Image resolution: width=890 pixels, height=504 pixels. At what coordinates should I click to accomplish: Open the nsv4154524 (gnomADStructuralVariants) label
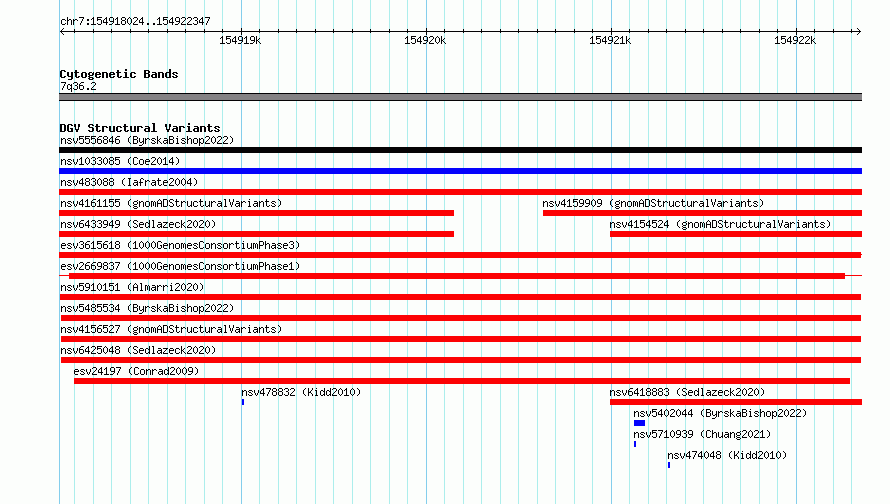[x=720, y=224]
